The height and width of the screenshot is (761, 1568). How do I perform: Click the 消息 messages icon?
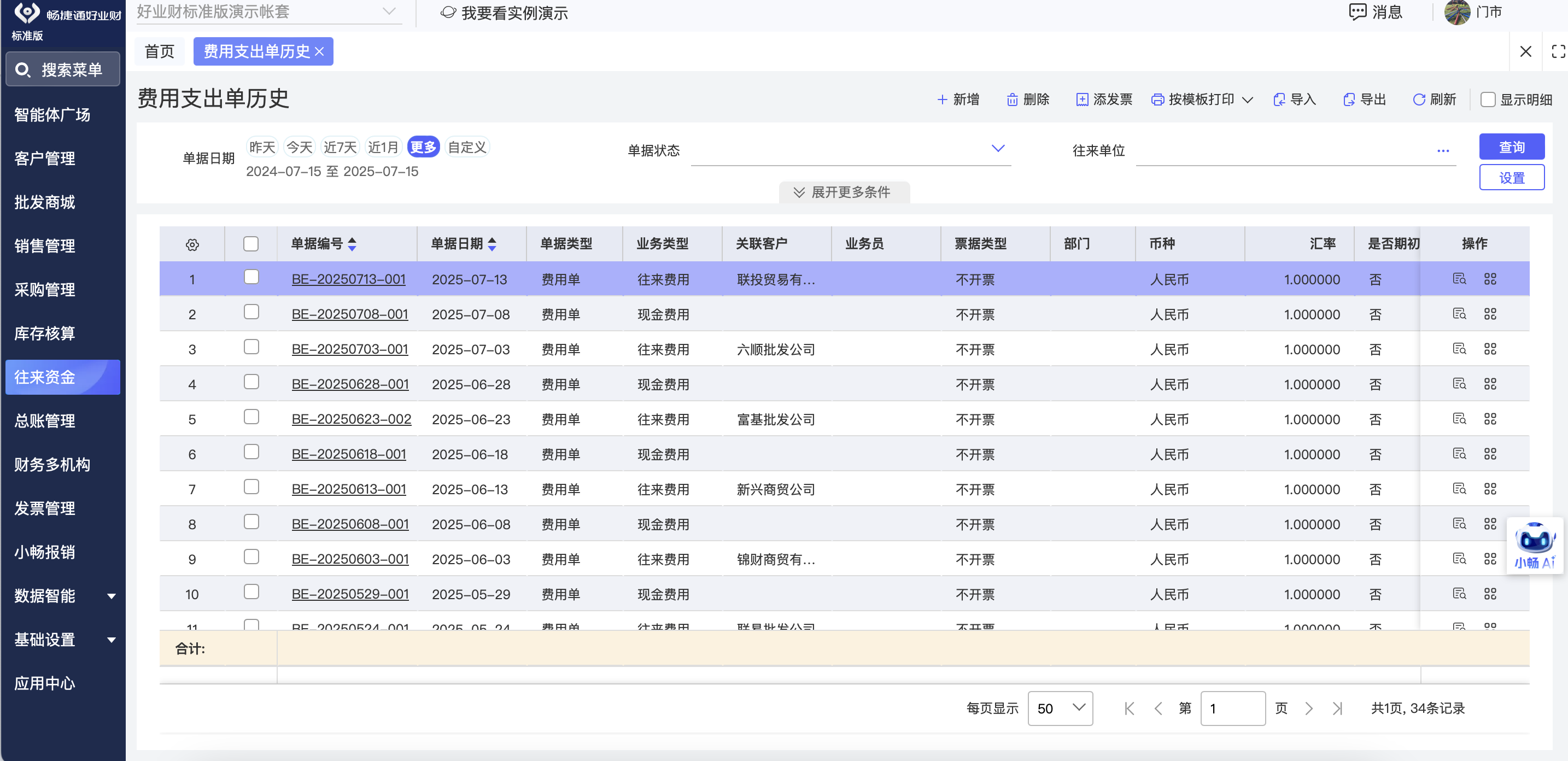point(1358,12)
